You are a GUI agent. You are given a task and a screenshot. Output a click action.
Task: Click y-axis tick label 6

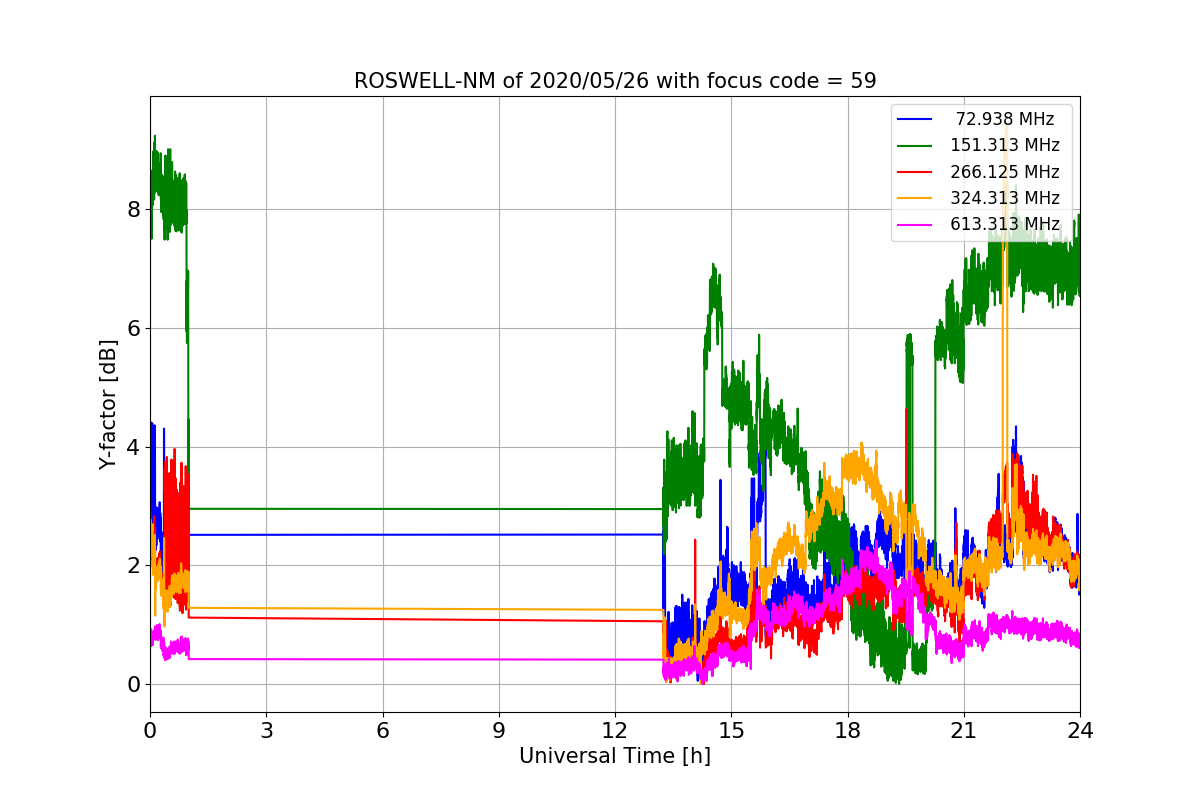(x=133, y=328)
